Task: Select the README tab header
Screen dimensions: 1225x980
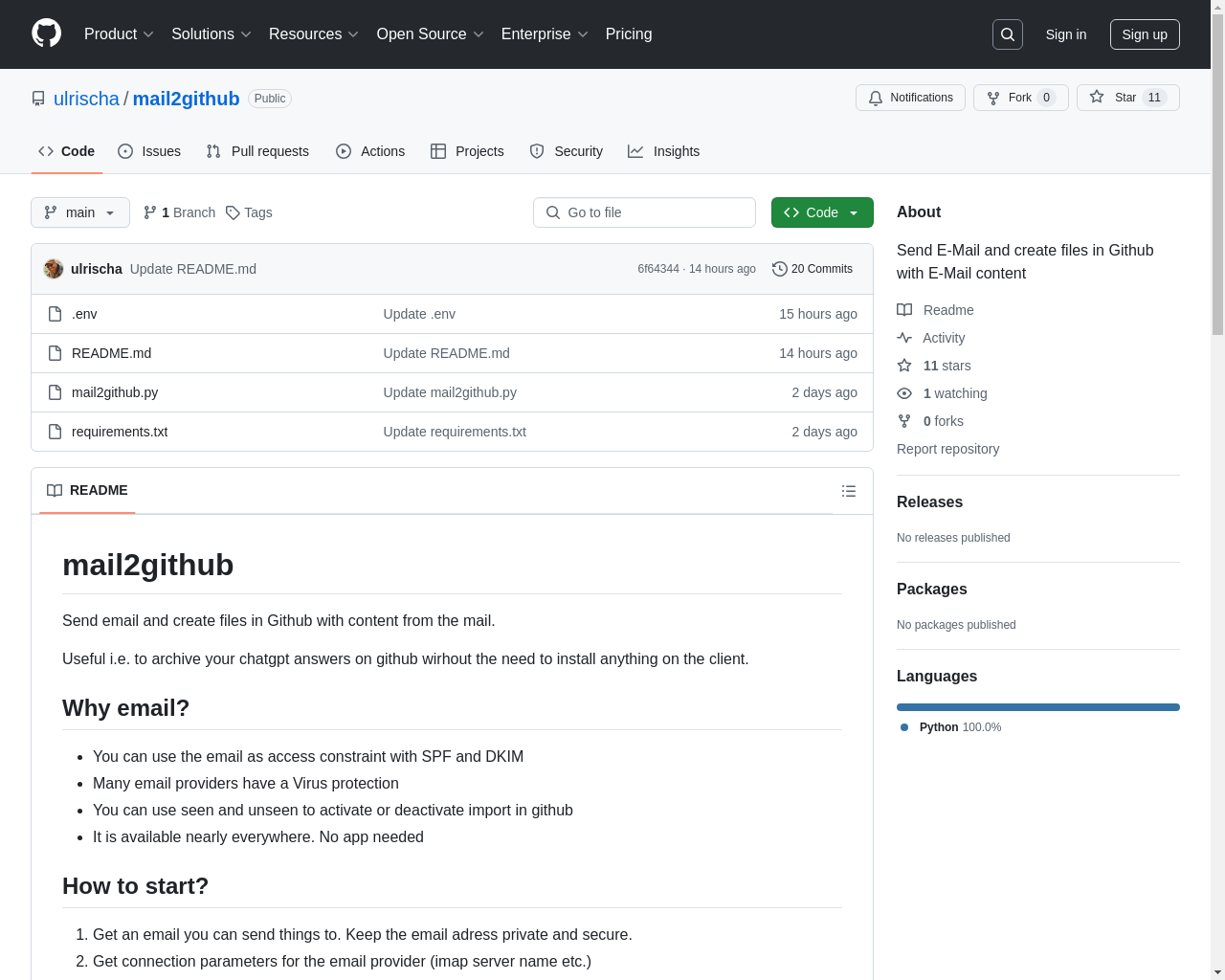Action: pos(87,490)
